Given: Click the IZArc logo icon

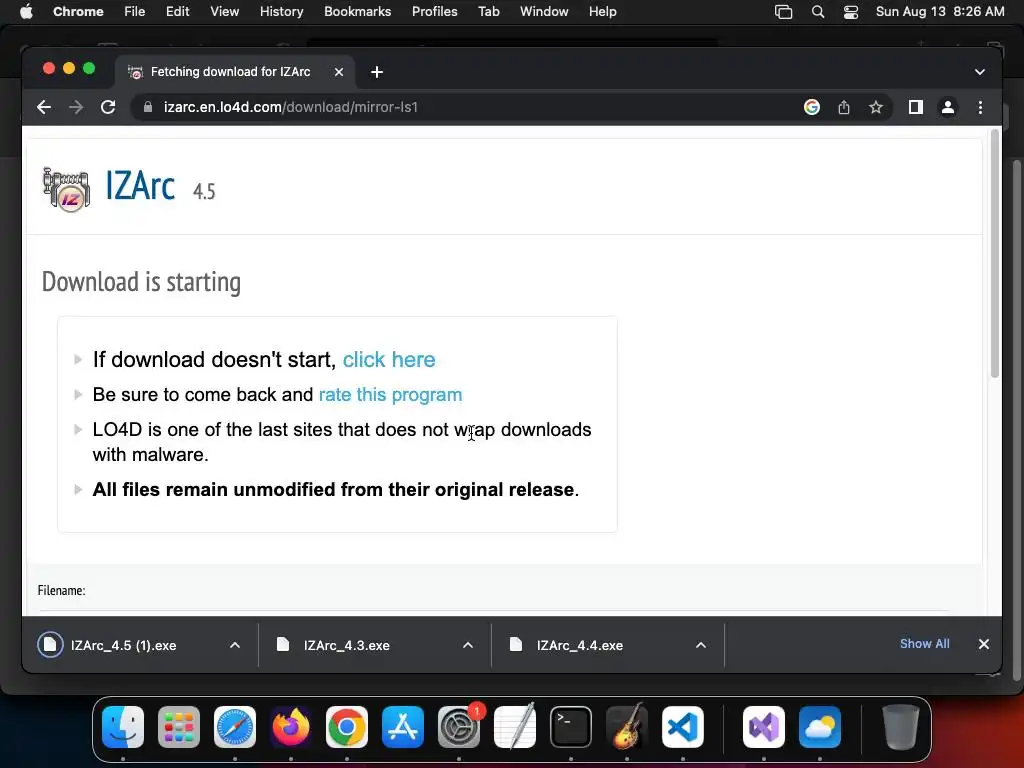Looking at the screenshot, I should 66,189.
